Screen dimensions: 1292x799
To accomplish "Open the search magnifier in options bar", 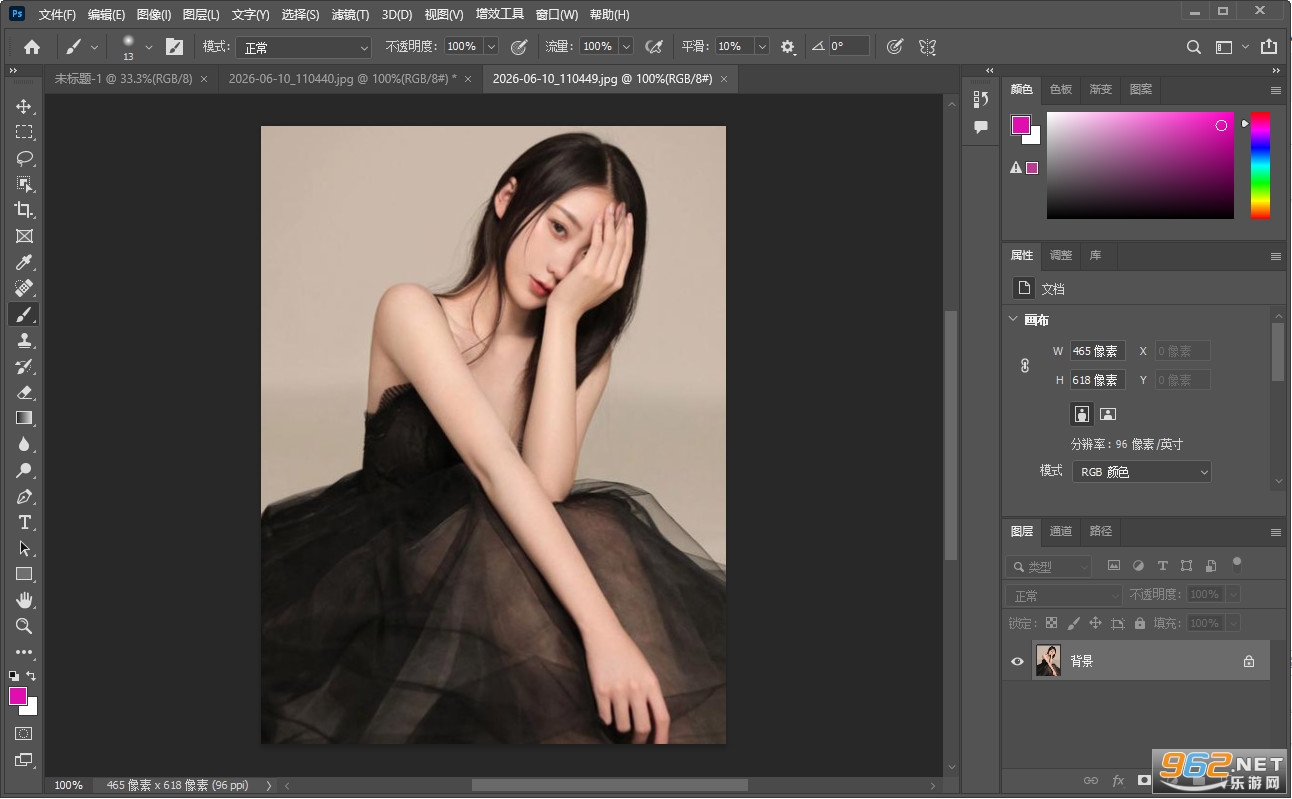I will pyautogui.click(x=1194, y=46).
